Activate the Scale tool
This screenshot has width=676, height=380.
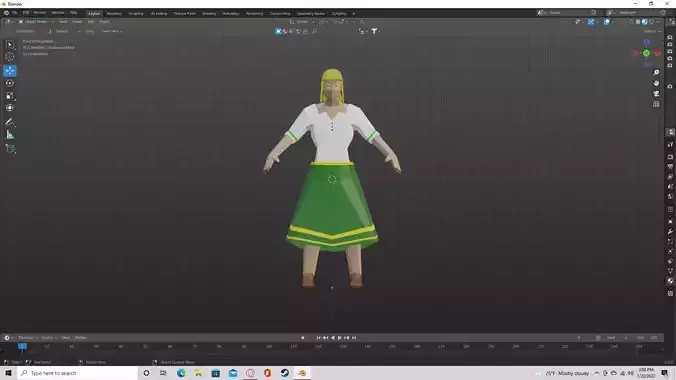(x=10, y=96)
